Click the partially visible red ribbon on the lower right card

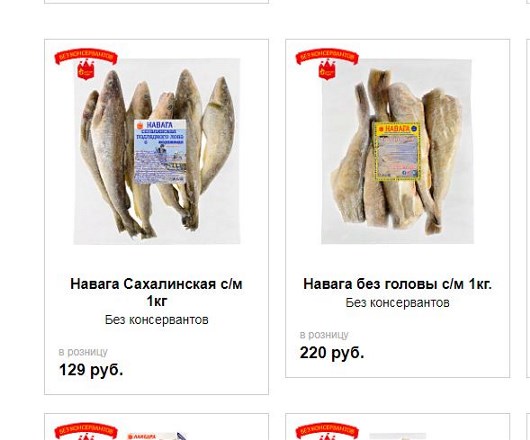[327, 431]
